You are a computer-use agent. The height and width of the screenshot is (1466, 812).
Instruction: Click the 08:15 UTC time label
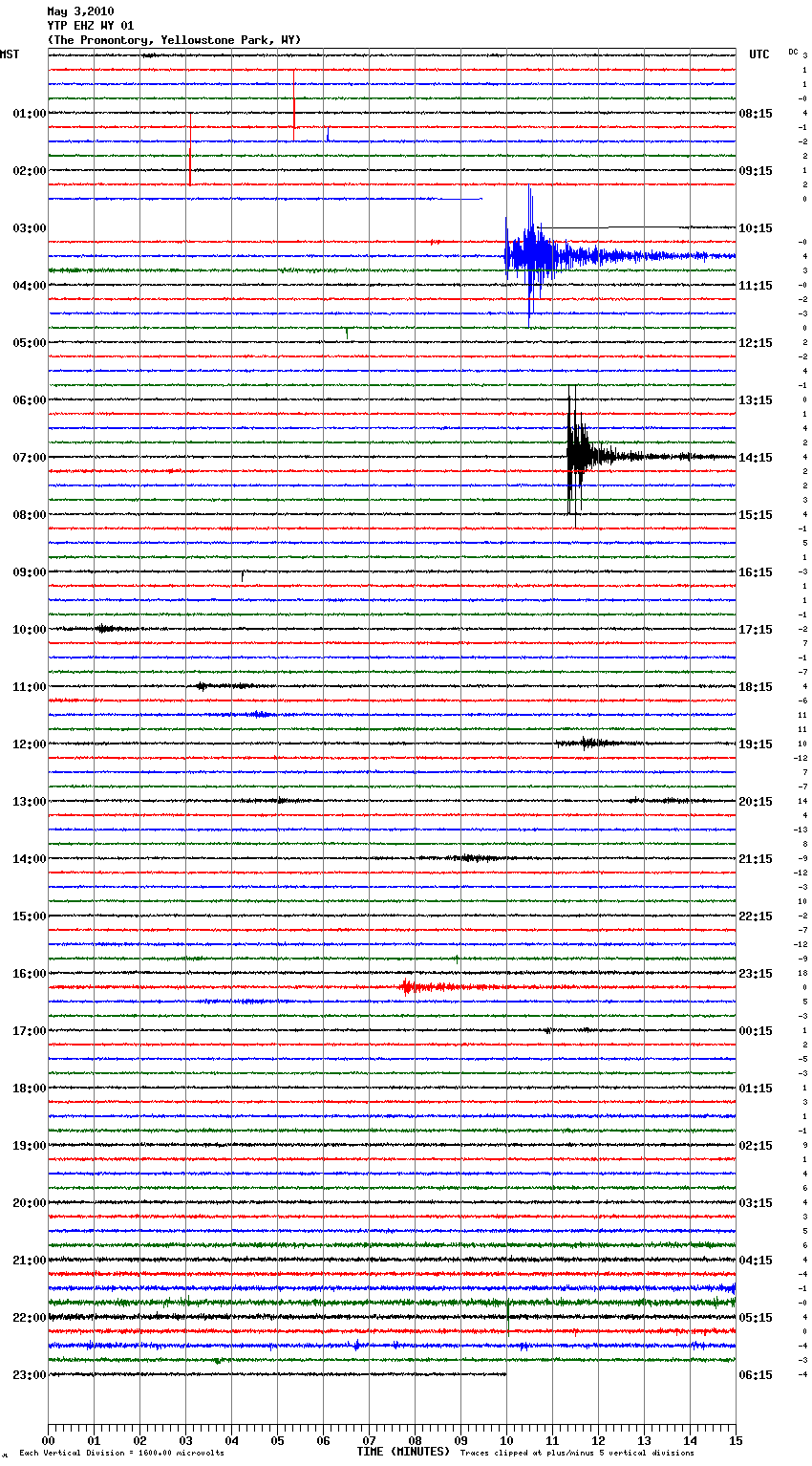756,114
